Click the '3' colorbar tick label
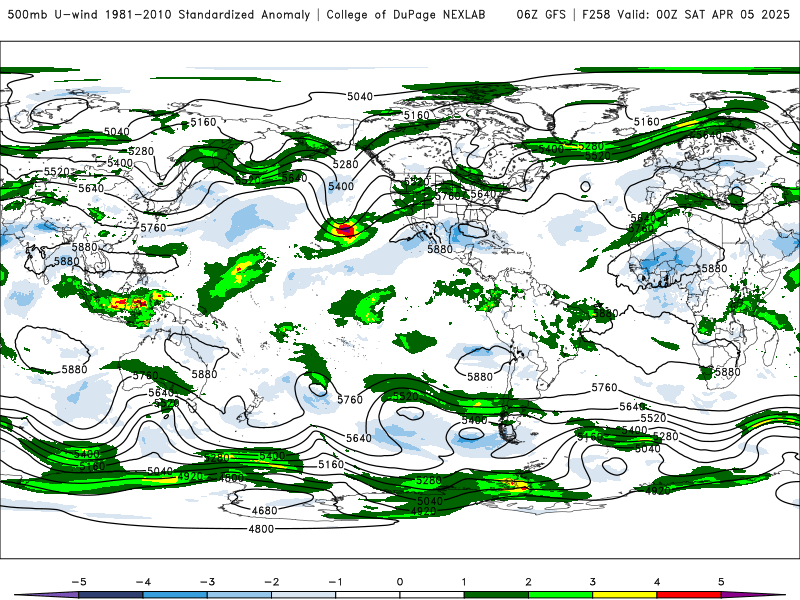This screenshot has width=800, height=600. pos(593,582)
